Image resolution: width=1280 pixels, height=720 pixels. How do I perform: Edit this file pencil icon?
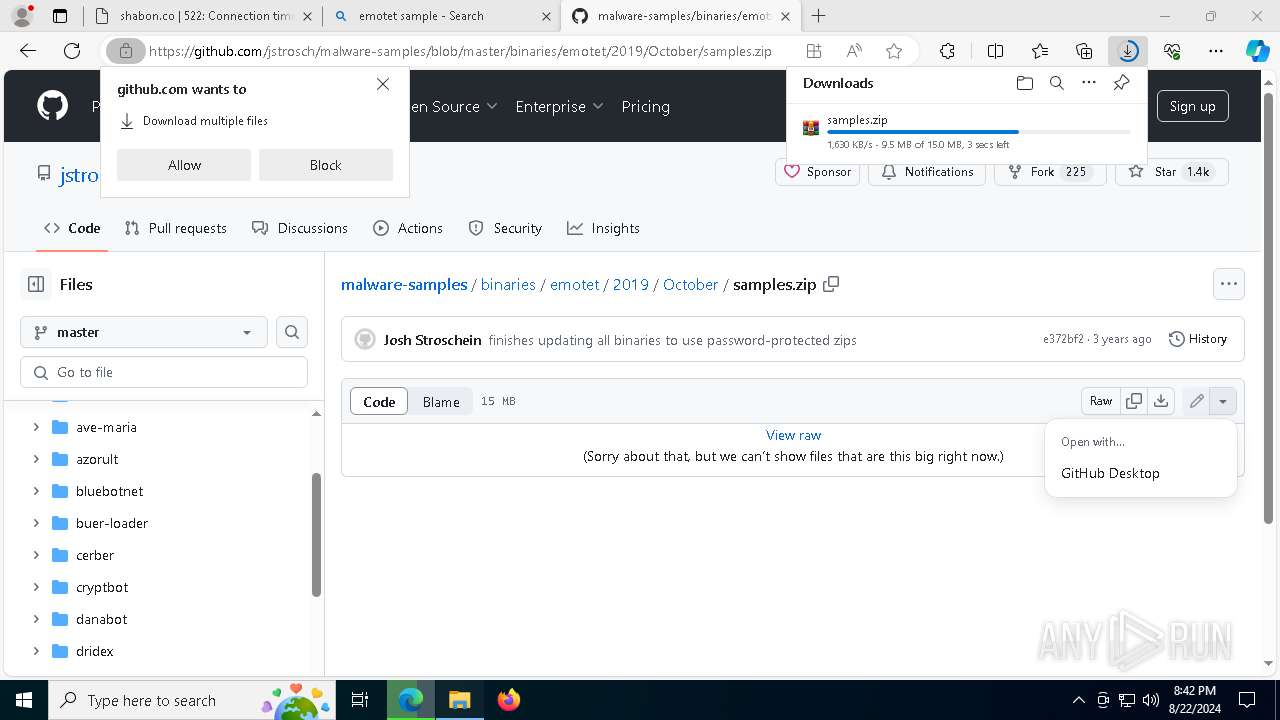tap(1196, 401)
